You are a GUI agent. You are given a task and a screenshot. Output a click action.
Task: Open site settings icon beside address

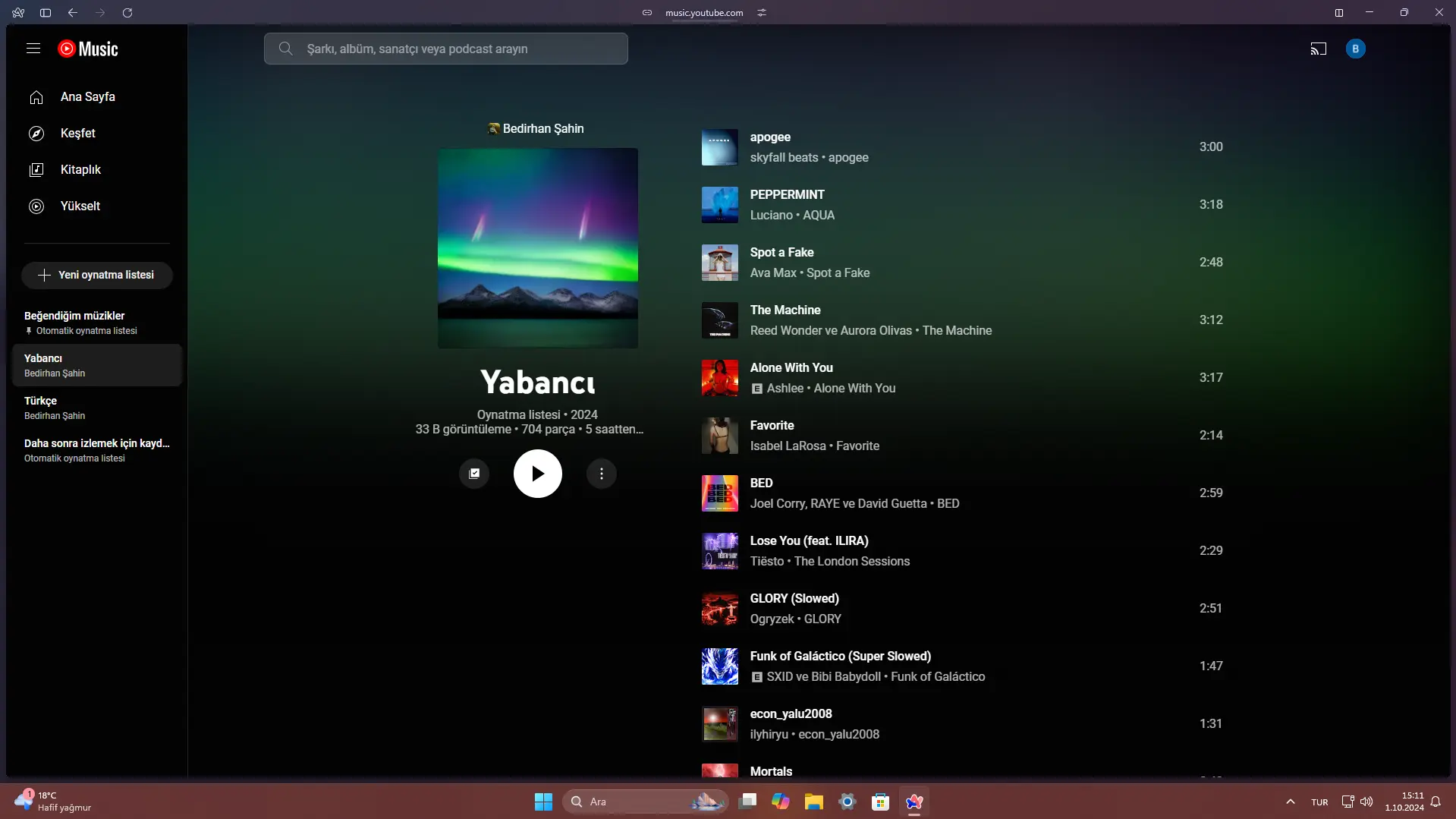pyautogui.click(x=762, y=12)
